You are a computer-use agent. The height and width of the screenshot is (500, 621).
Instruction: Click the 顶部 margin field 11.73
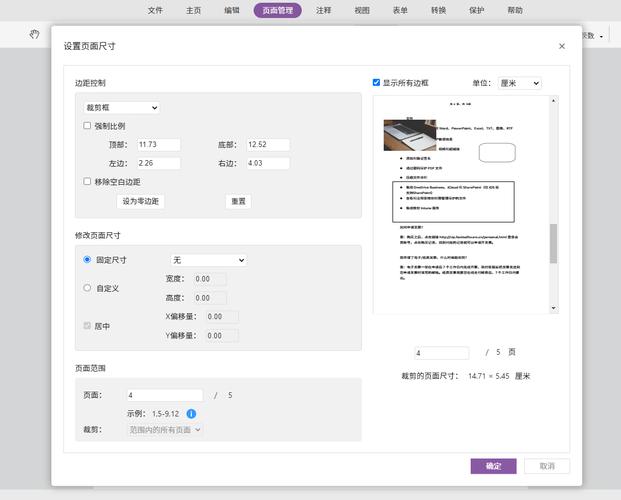tap(159, 145)
